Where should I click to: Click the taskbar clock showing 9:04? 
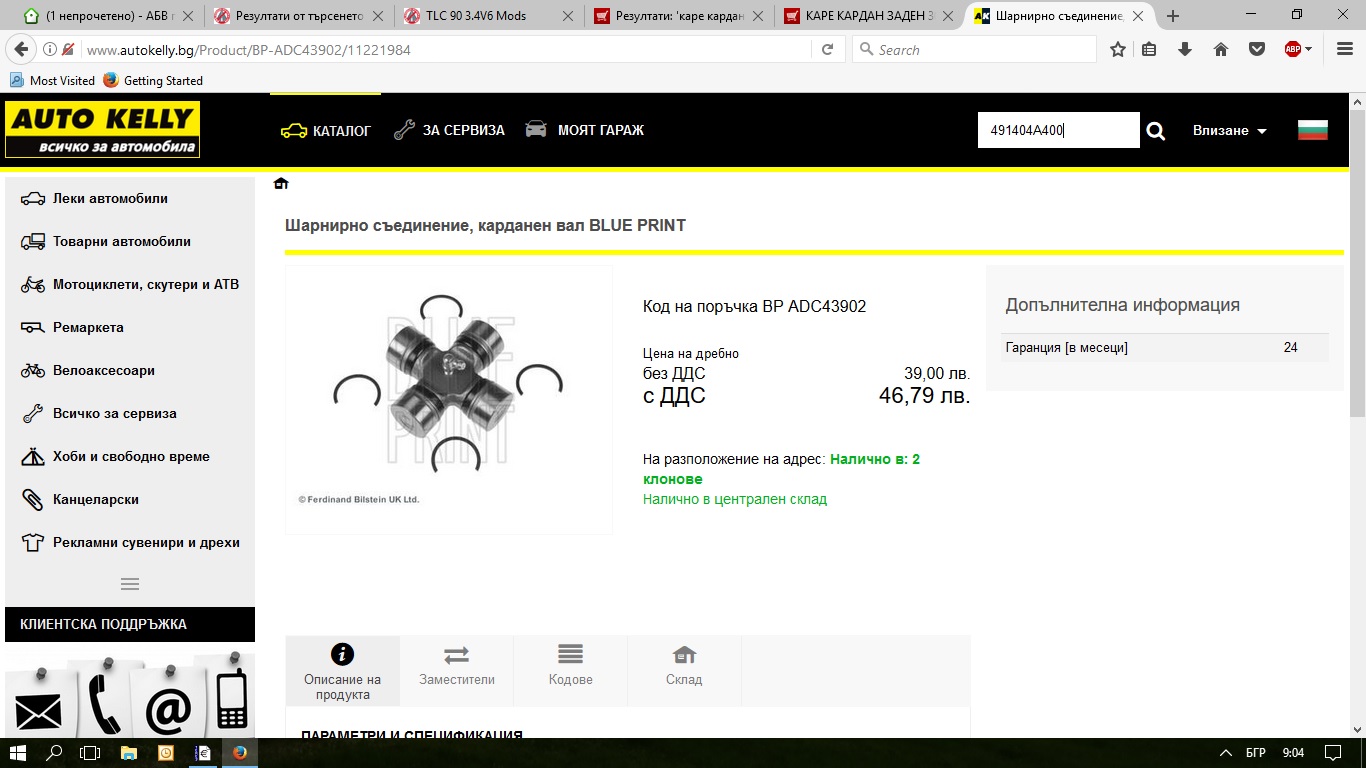click(x=1293, y=752)
